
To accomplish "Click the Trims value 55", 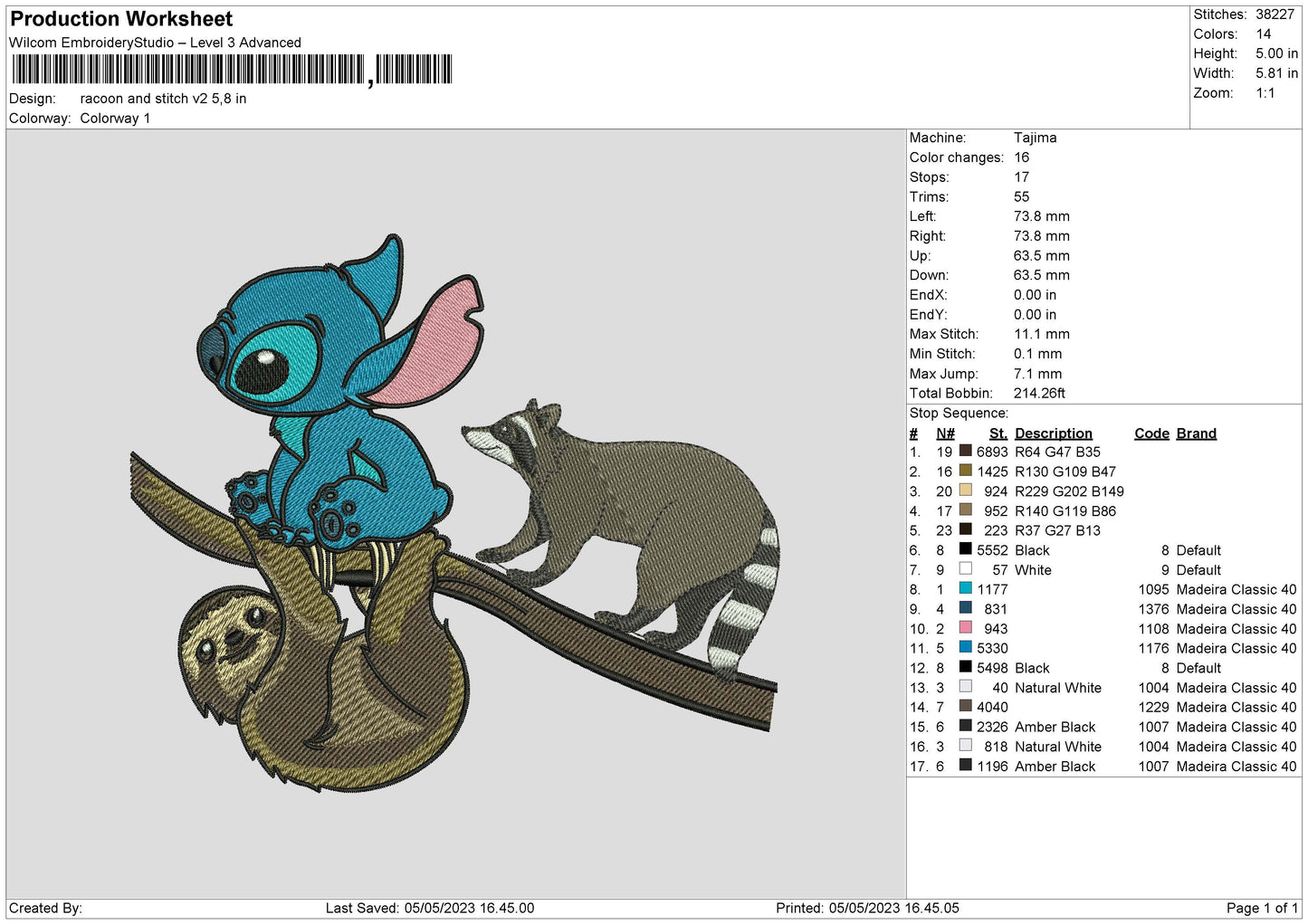I will tap(1021, 196).
